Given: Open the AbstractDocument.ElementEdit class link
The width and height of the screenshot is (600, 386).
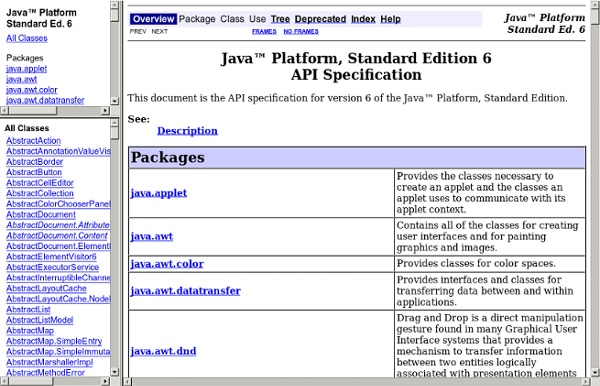Looking at the screenshot, I should [x=58, y=246].
